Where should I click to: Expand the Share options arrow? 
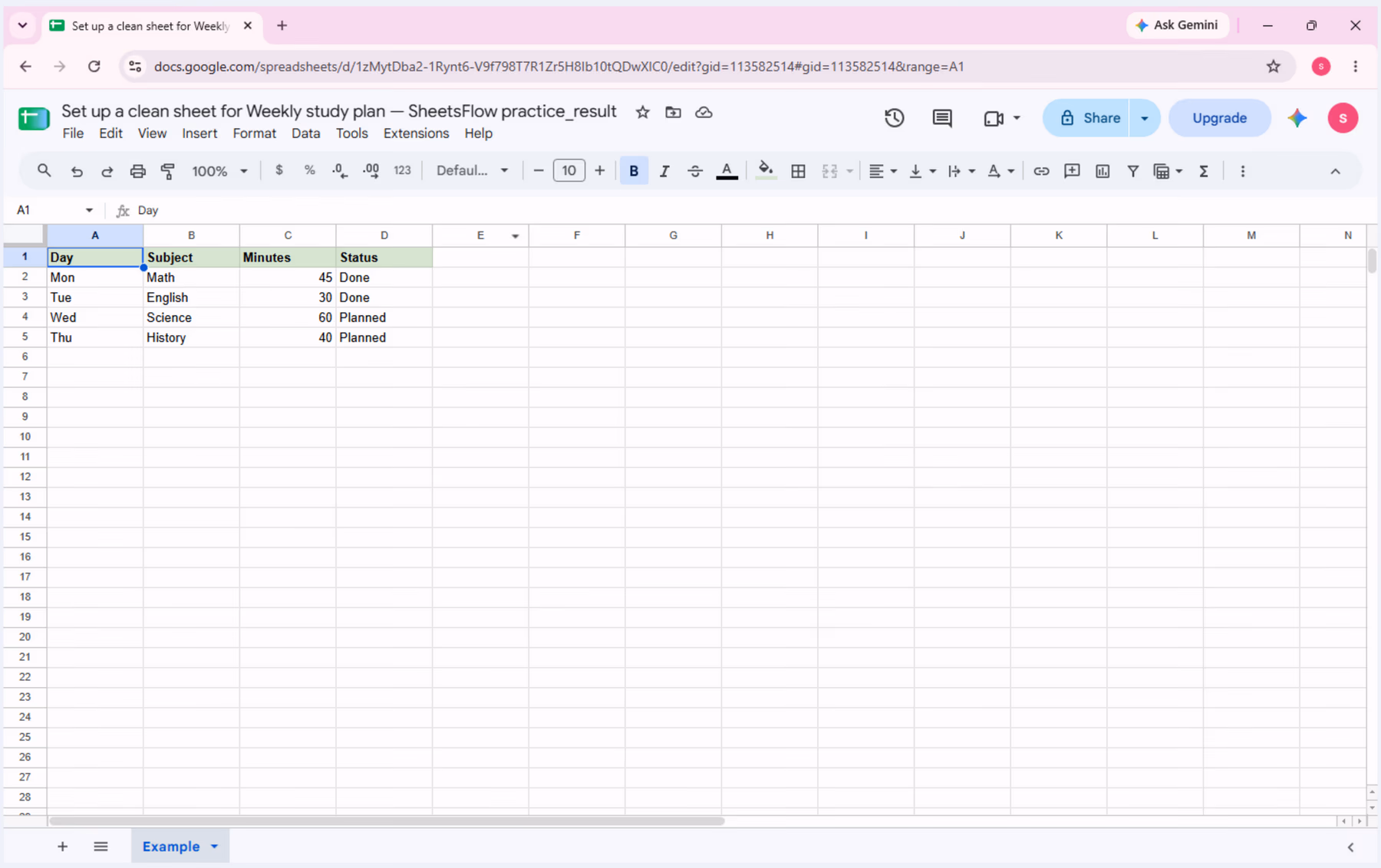point(1144,118)
